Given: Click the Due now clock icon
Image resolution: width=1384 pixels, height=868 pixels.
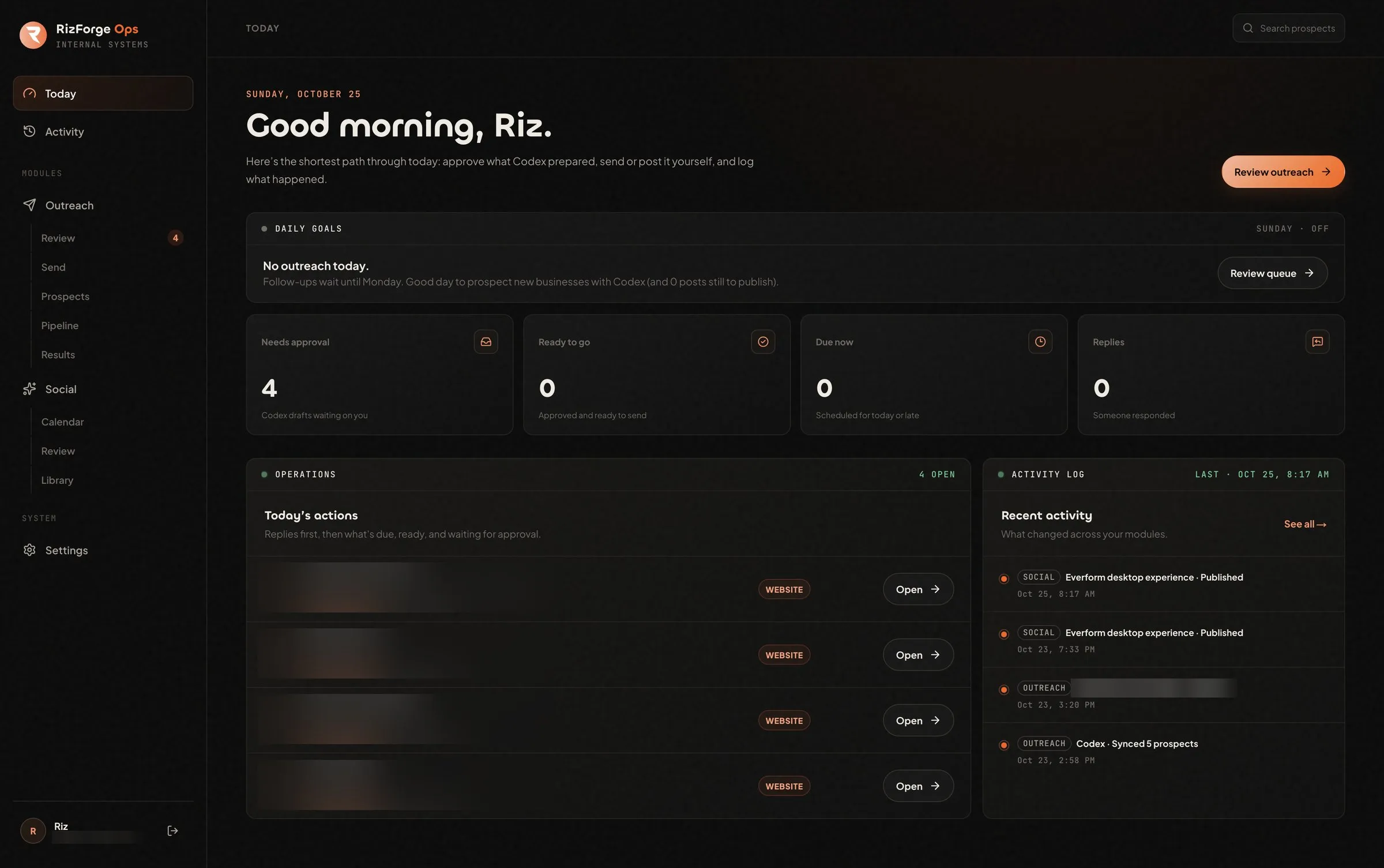Looking at the screenshot, I should pos(1040,342).
